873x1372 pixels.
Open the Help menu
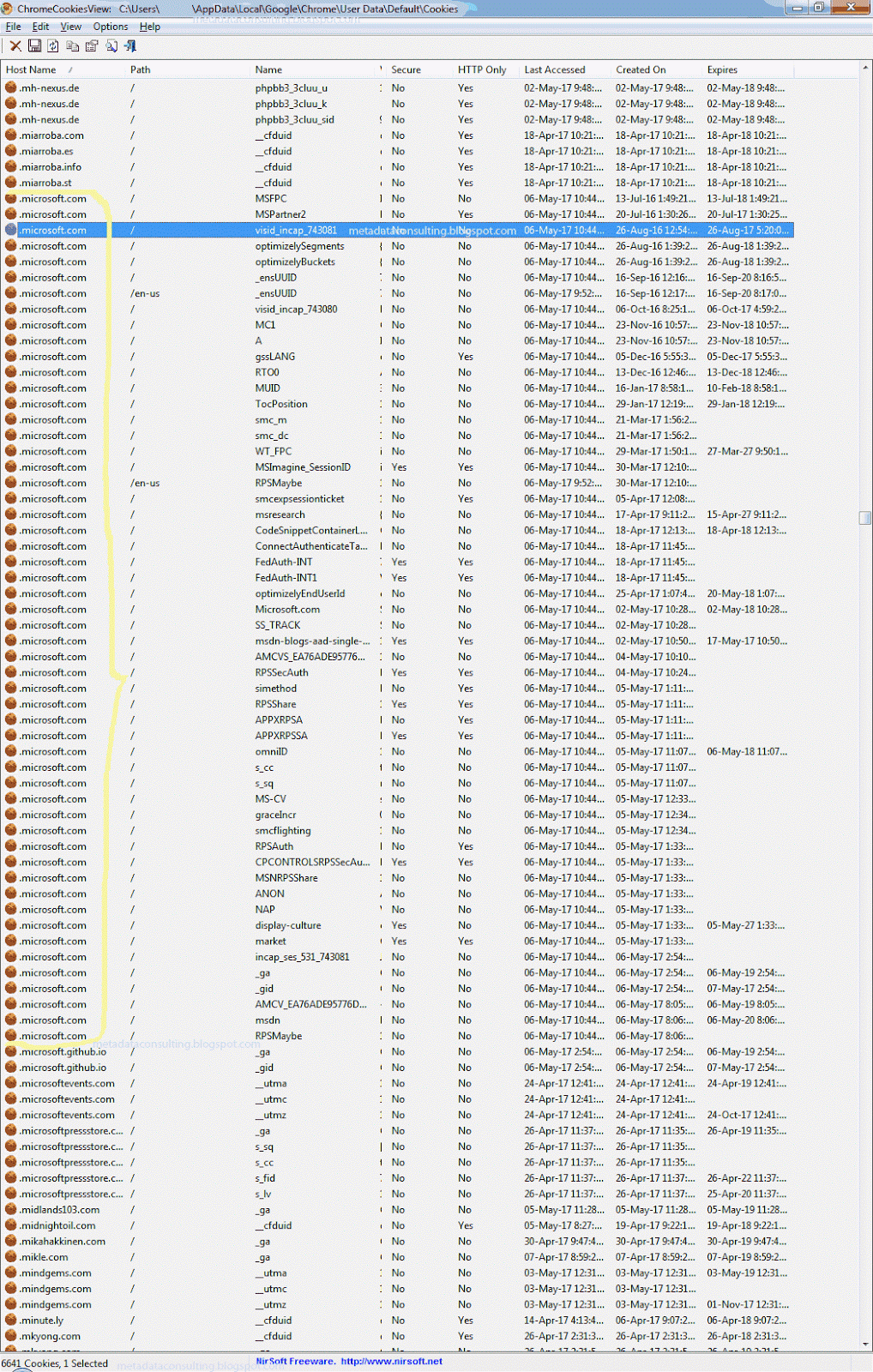tap(150, 27)
